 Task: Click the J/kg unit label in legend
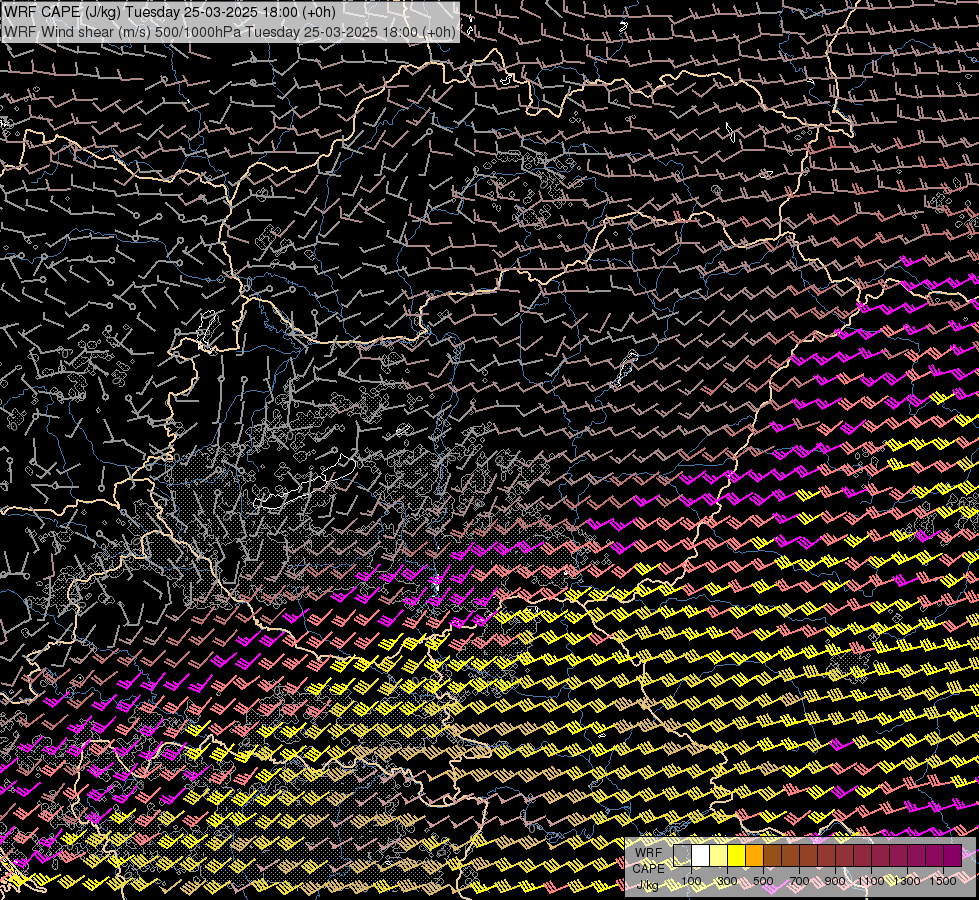pyautogui.click(x=648, y=884)
